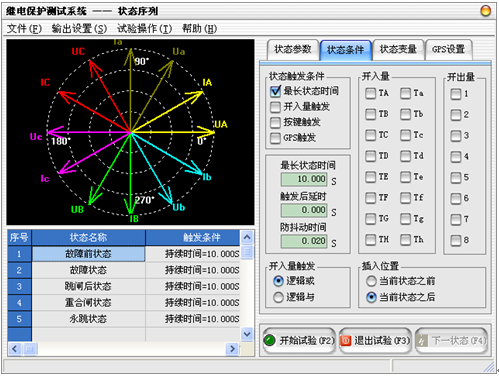Open the 文件(F) menu
This screenshot has width=499, height=376.
(24, 29)
